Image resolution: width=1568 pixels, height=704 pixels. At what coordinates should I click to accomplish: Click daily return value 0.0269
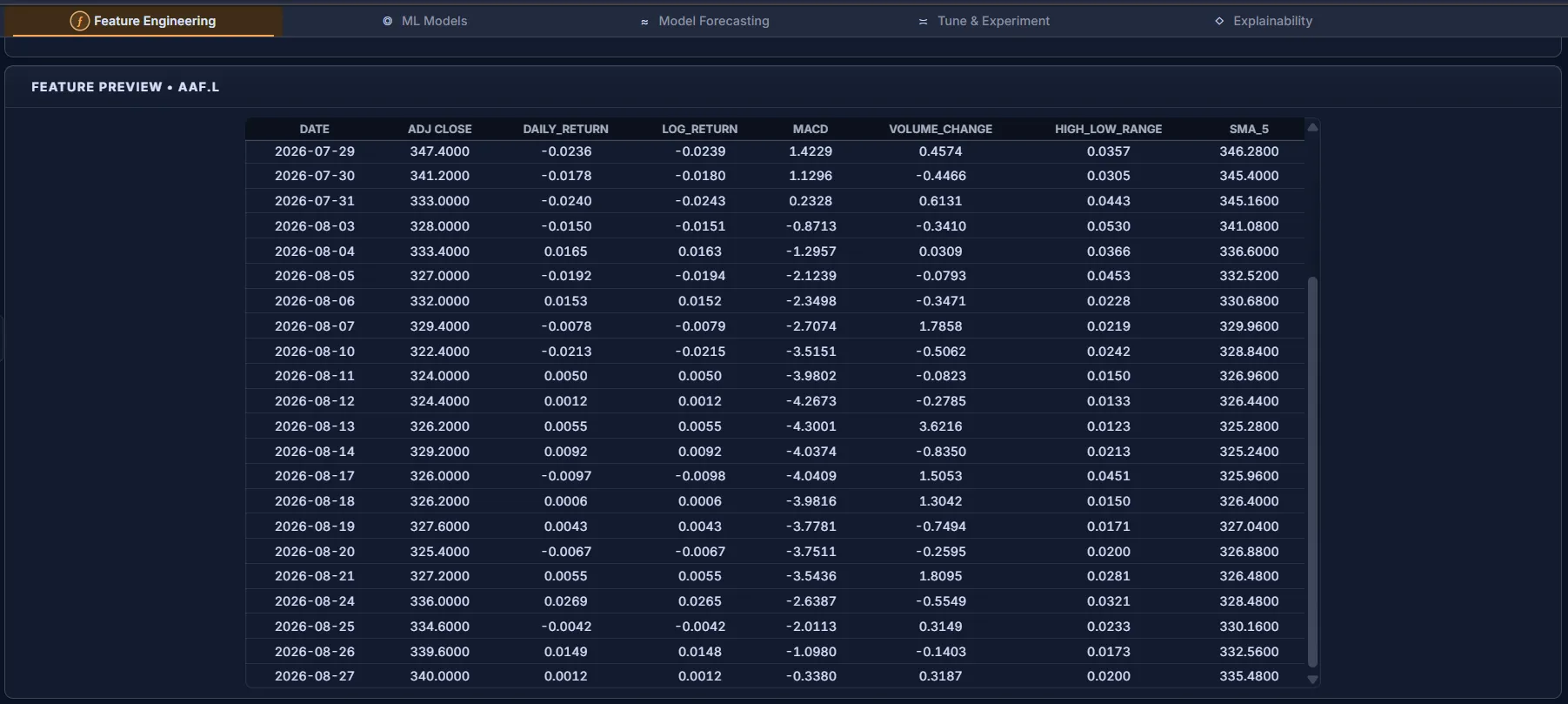(566, 601)
